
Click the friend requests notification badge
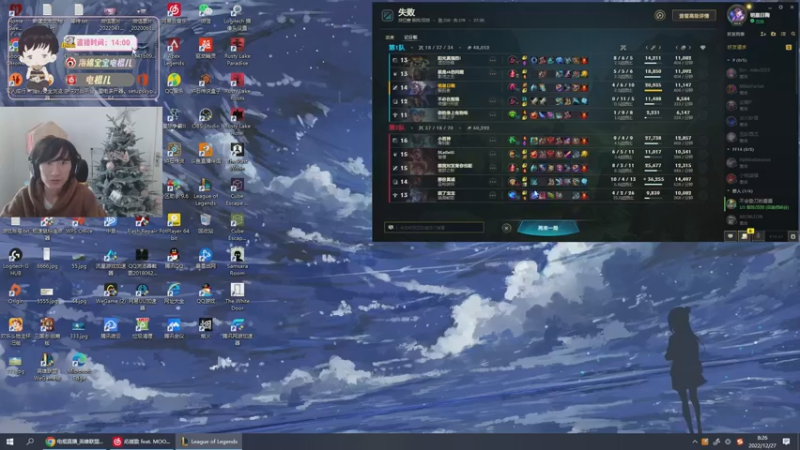(789, 47)
